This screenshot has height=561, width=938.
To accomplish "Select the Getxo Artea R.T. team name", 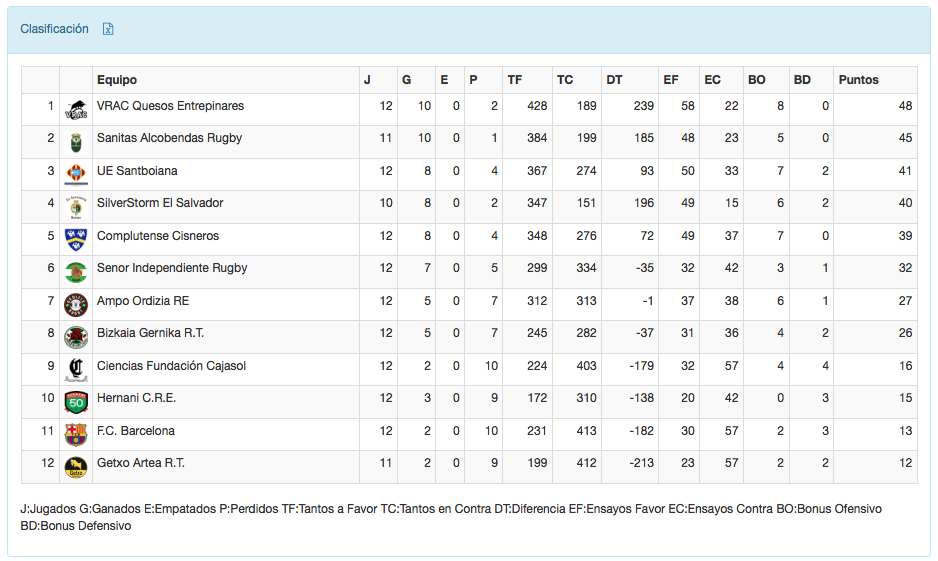I will (x=141, y=463).
